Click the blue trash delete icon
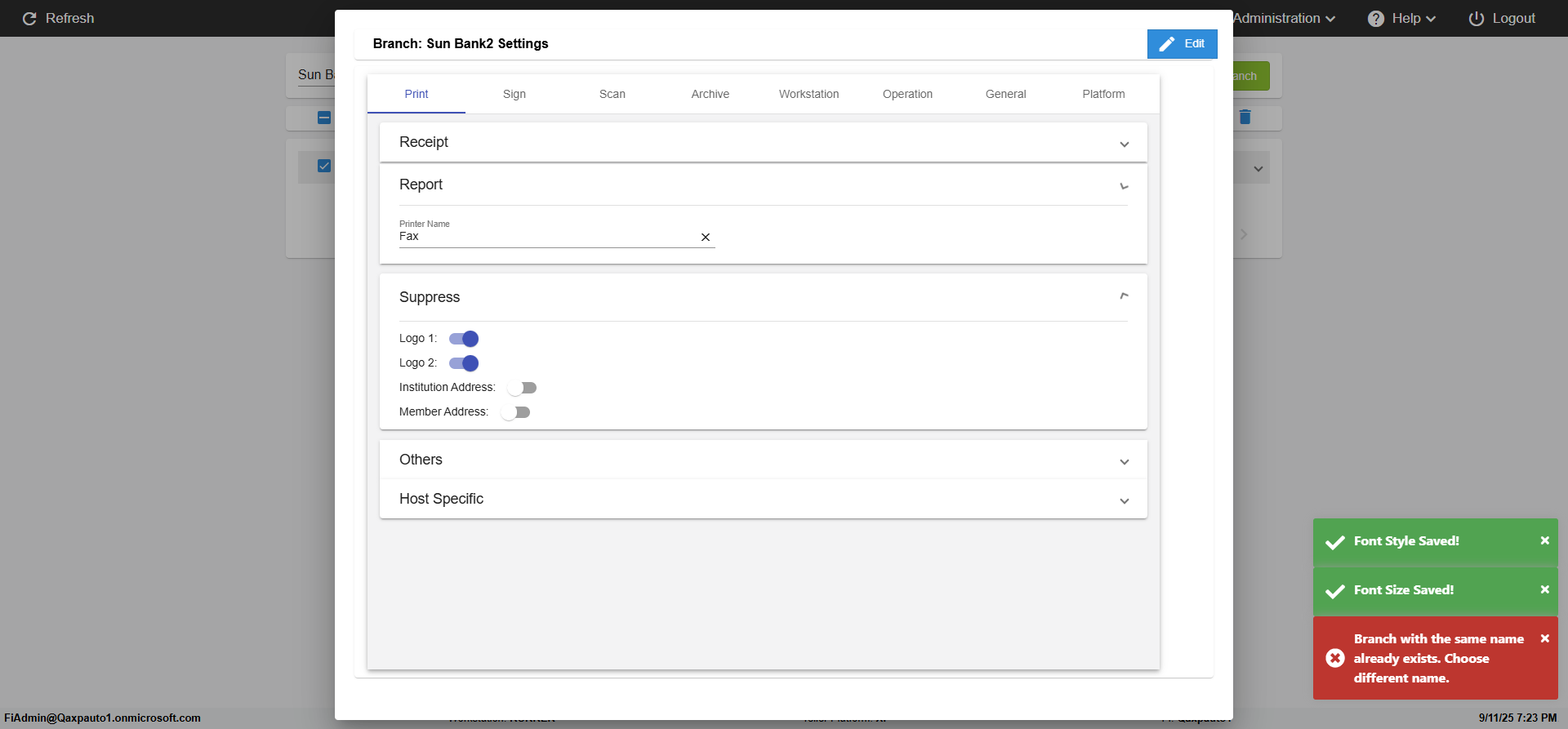This screenshot has width=1568, height=729. 1245,117
